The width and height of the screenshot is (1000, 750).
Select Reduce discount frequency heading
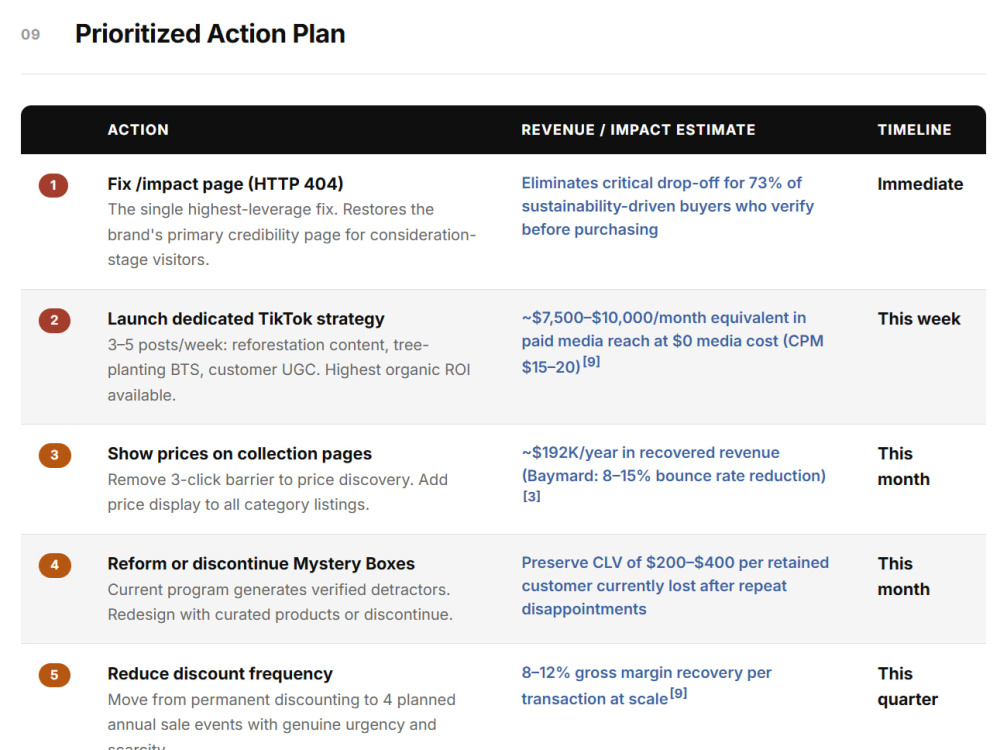220,673
